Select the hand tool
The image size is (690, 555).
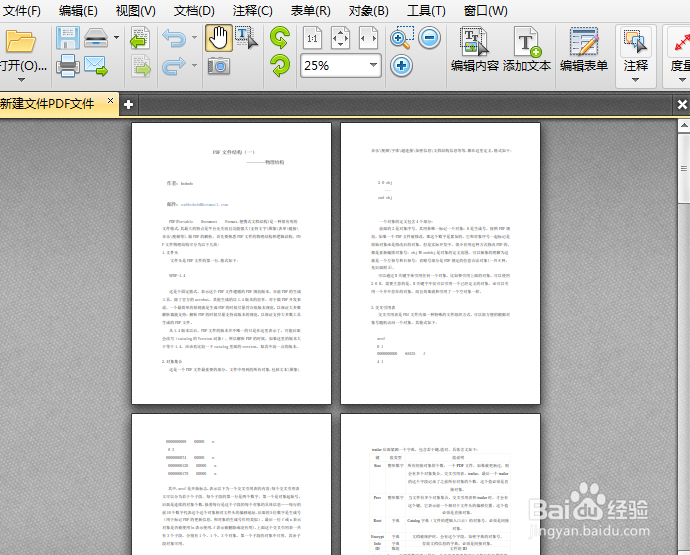coord(219,38)
